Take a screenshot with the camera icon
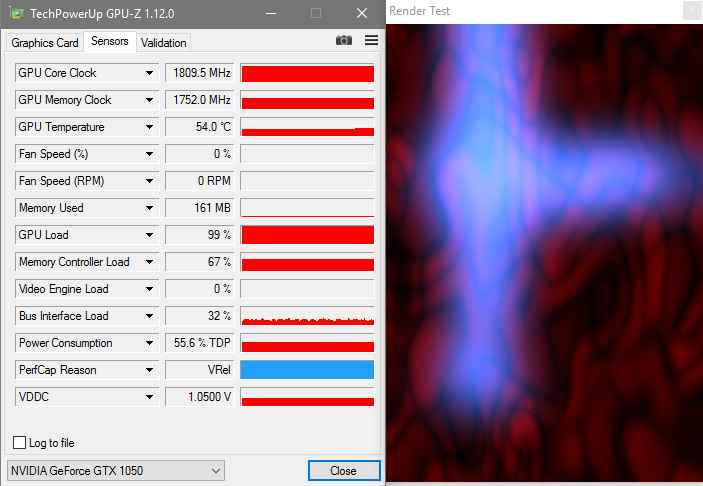 (x=344, y=40)
